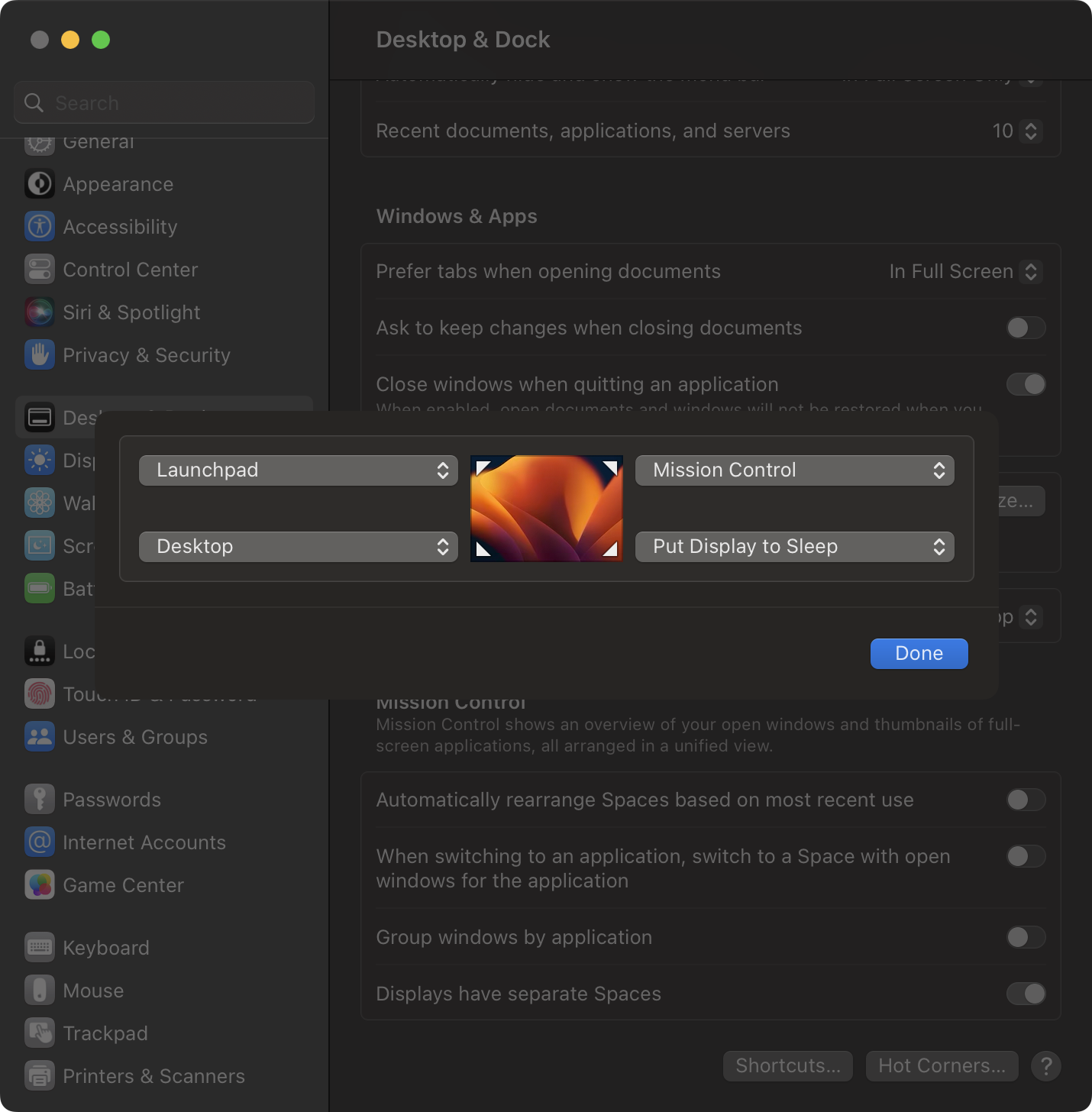
Task: Open the bottom-left Desktop corner dropdown
Action: pos(298,547)
